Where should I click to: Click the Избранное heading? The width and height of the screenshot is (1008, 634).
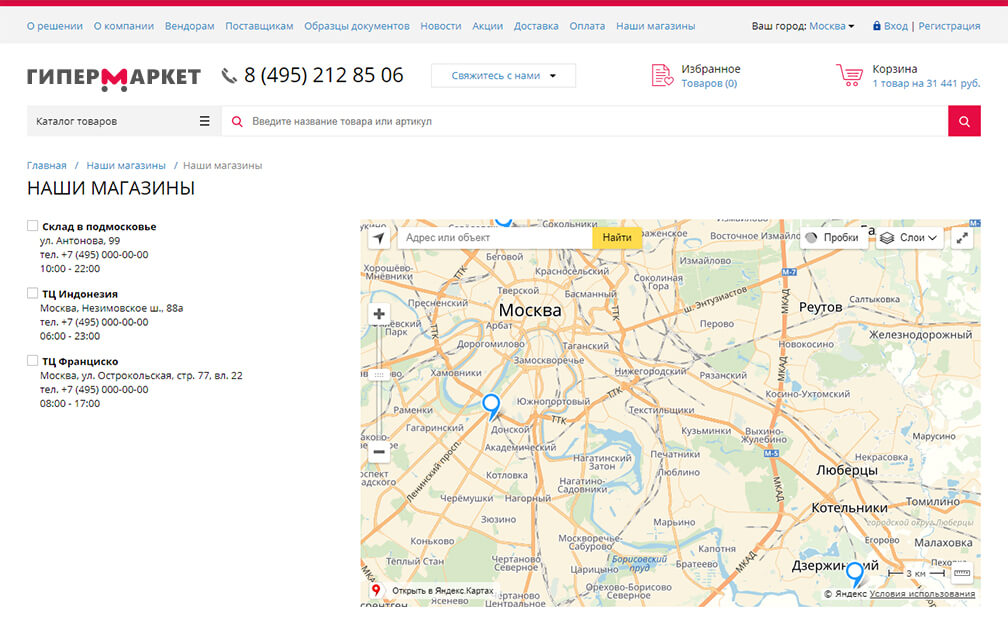(711, 69)
